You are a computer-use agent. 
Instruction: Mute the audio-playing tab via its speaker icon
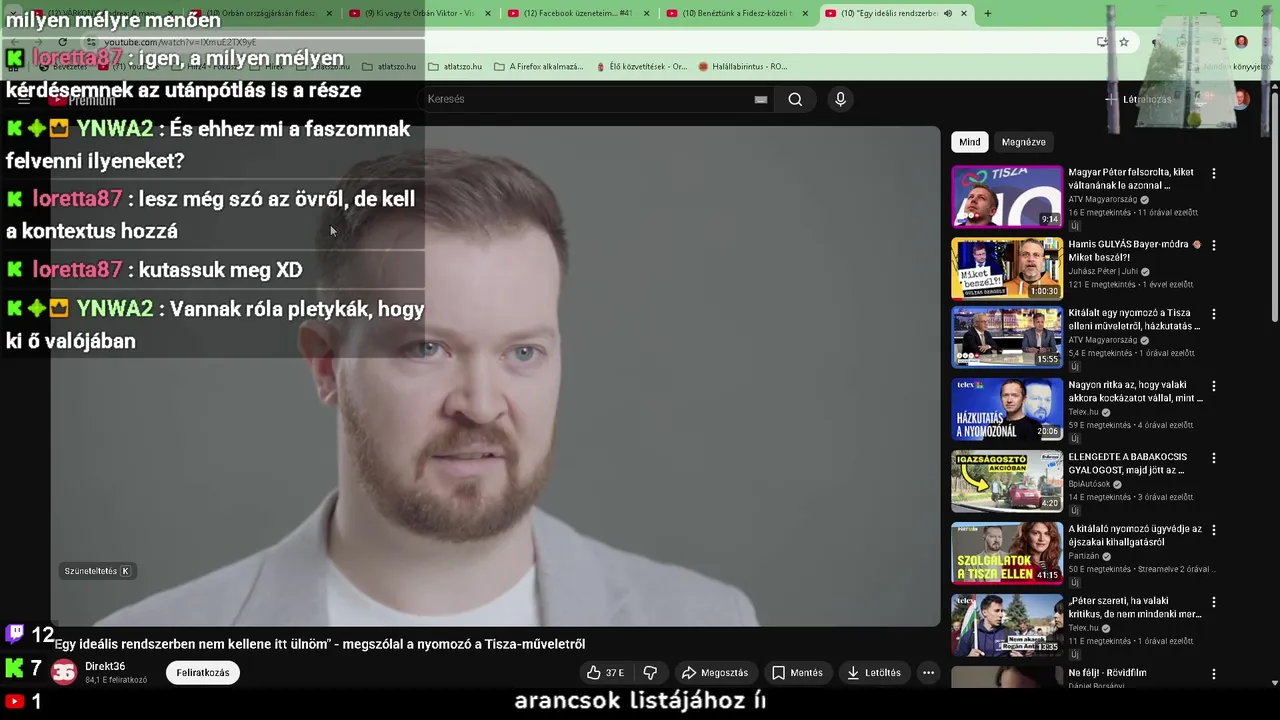point(948,13)
